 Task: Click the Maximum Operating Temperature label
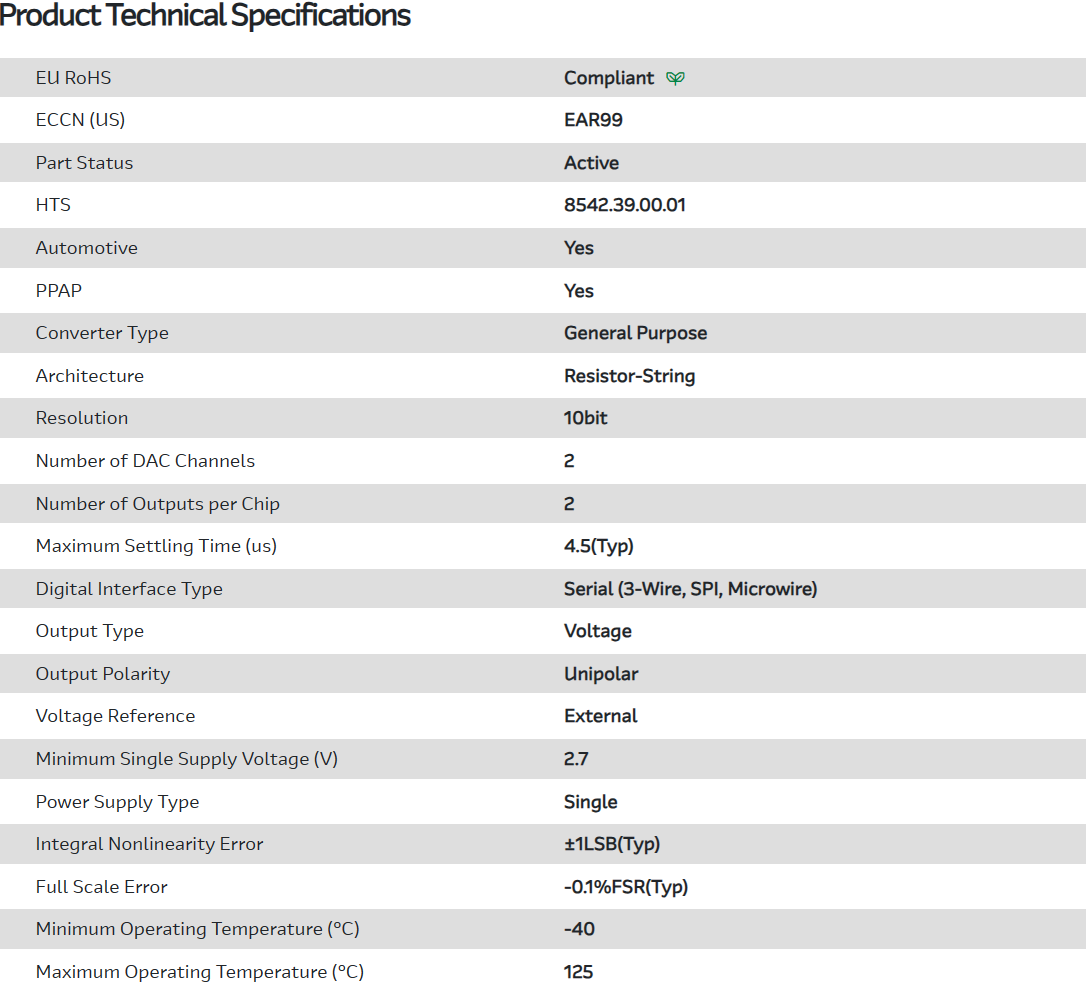[x=199, y=972]
